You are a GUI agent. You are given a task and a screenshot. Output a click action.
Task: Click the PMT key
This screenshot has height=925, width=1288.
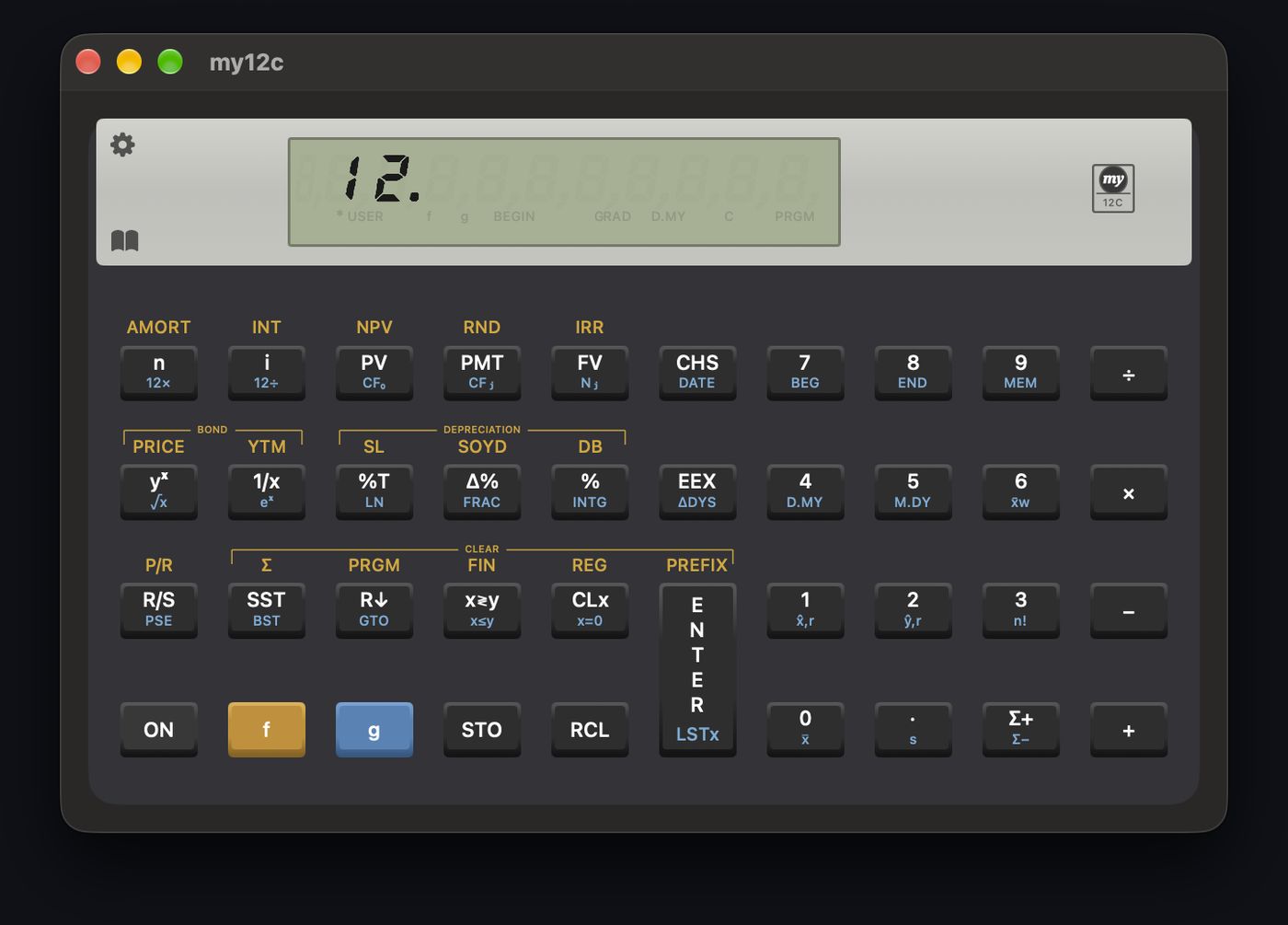point(482,373)
